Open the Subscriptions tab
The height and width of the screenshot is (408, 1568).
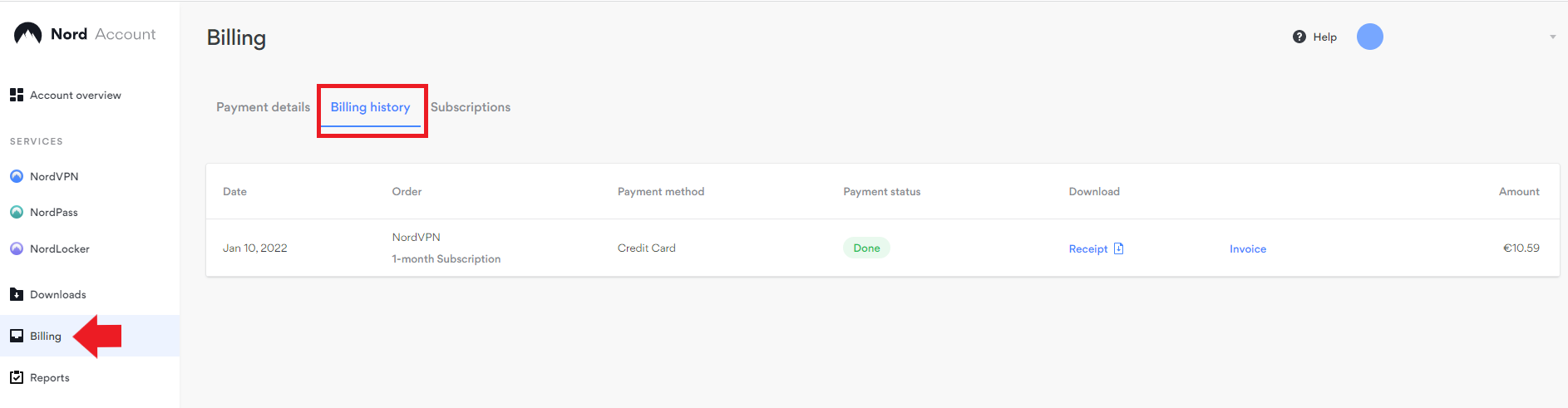click(471, 107)
